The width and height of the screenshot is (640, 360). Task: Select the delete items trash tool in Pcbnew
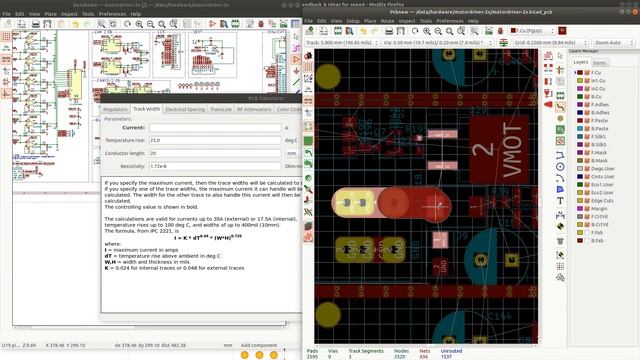coord(560,241)
